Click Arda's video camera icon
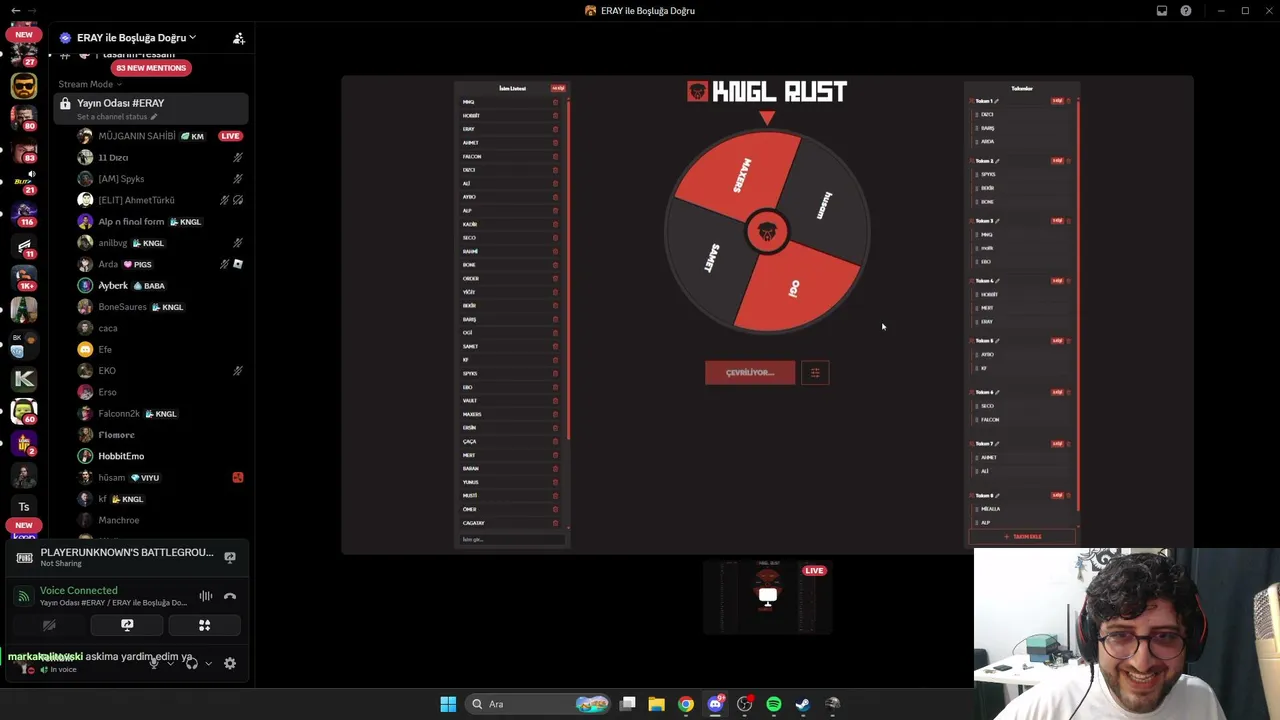Screen dimensions: 1280x720 tap(237, 264)
